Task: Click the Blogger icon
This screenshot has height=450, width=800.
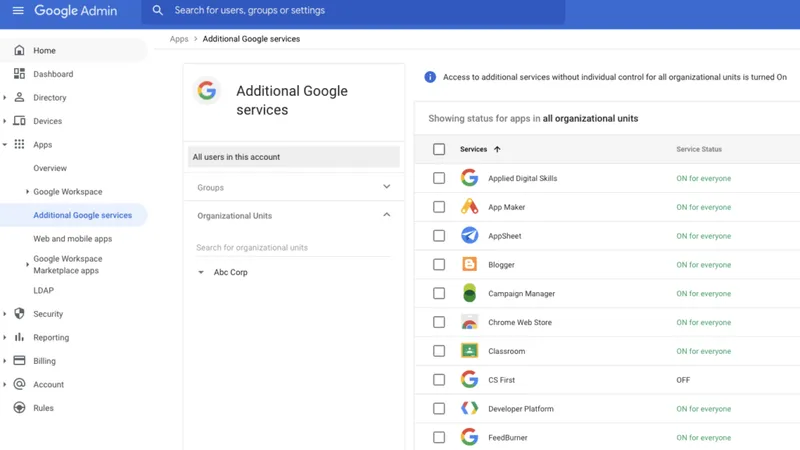Action: (x=469, y=264)
